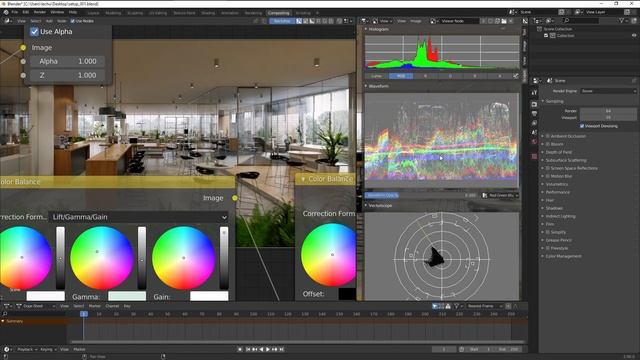Open the Output properties tab icon
Image resolution: width=640 pixels, height=360 pixels.
coord(534,113)
